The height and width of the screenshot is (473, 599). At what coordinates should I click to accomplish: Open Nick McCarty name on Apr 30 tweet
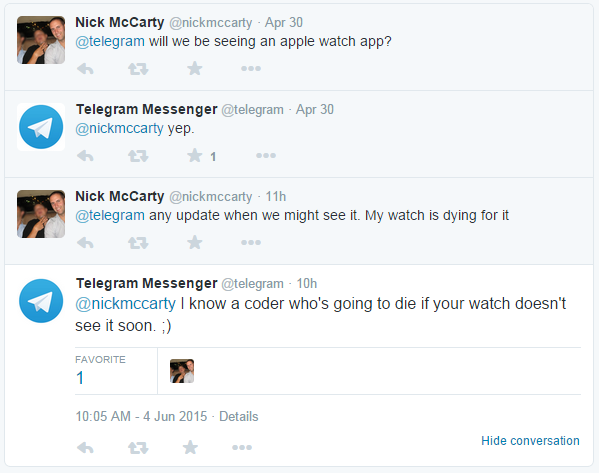pyautogui.click(x=120, y=22)
